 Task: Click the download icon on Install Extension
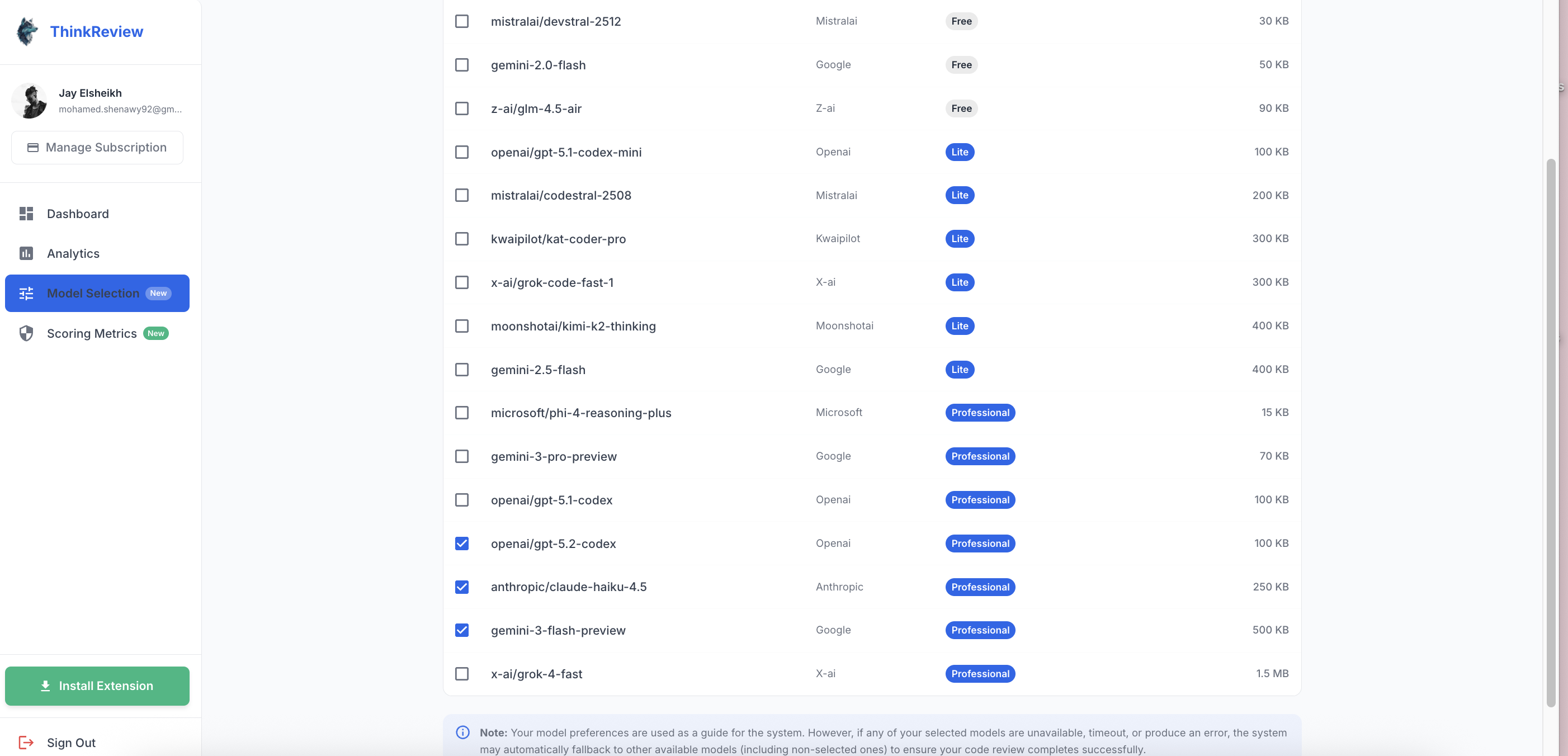coord(45,686)
